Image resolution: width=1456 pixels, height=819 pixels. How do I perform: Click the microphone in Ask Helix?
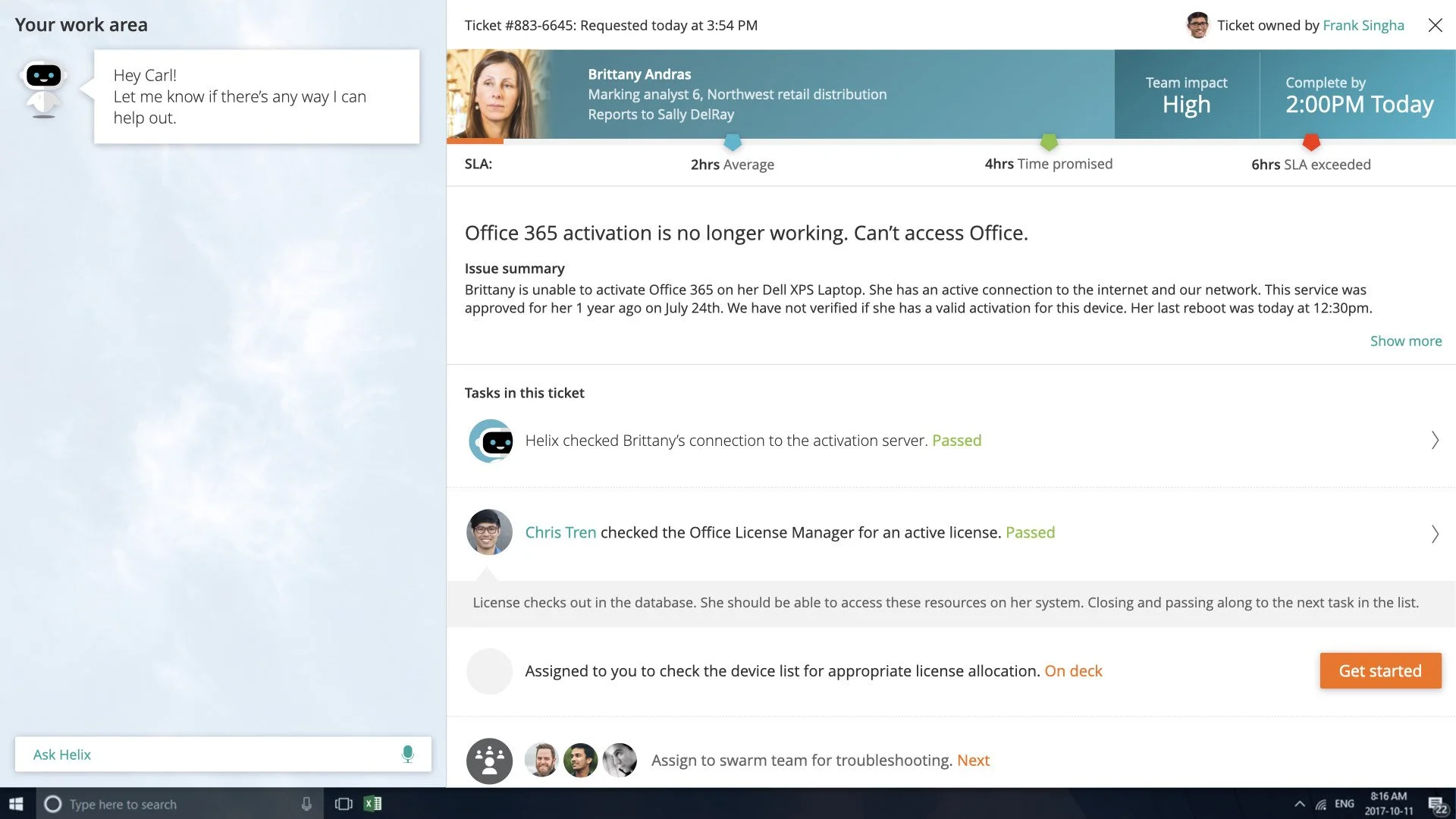point(407,754)
